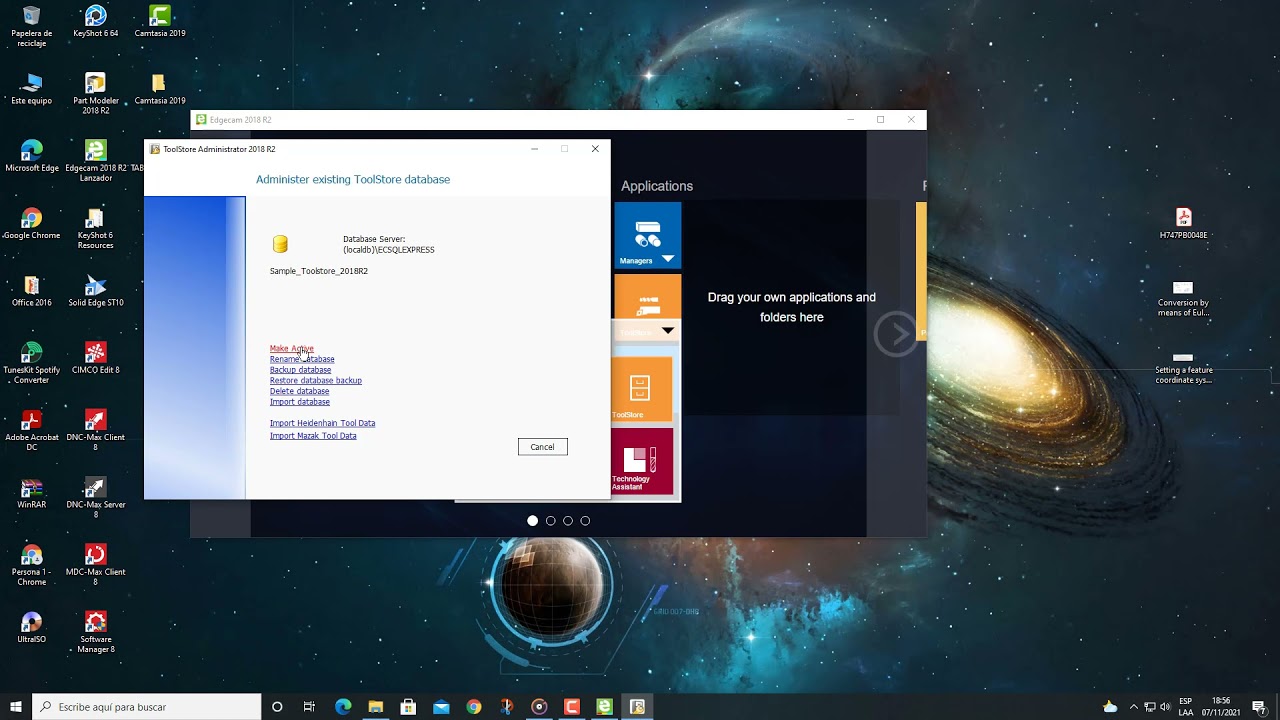The image size is (1280, 720).
Task: Show hidden system tray icons
Action: 1133,707
